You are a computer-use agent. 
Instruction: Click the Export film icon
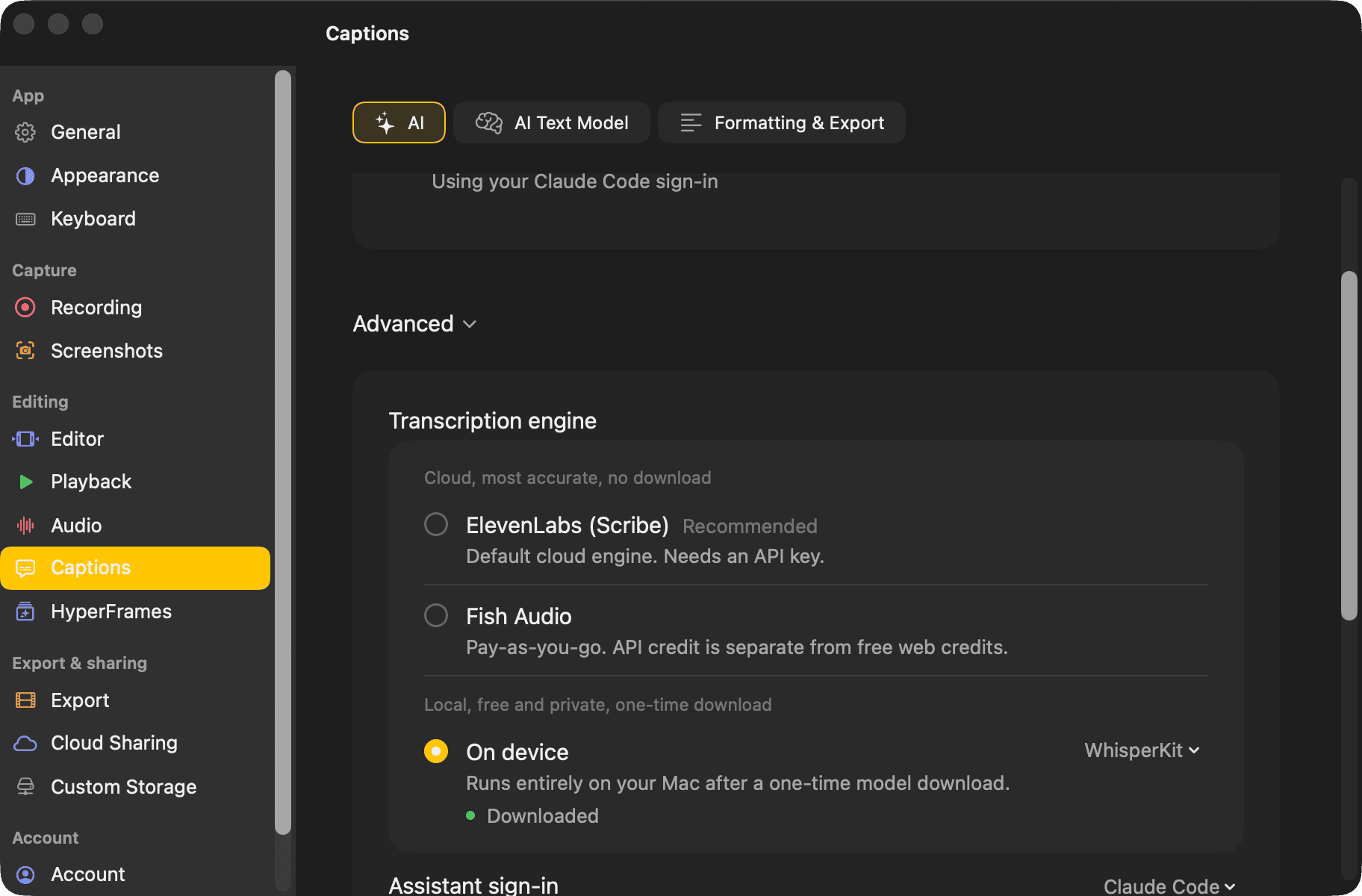(x=25, y=700)
